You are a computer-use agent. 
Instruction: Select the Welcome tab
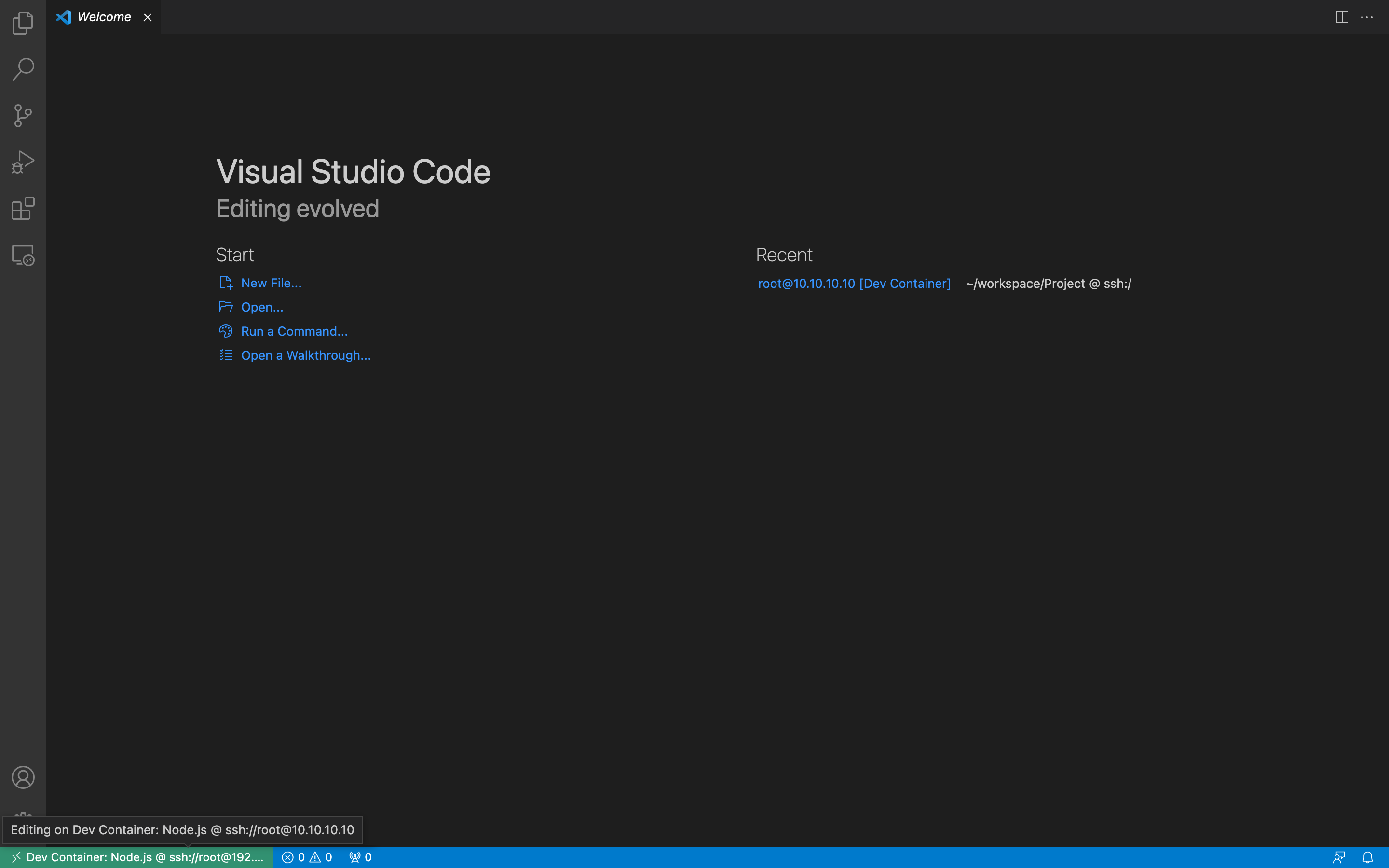pyautogui.click(x=104, y=17)
